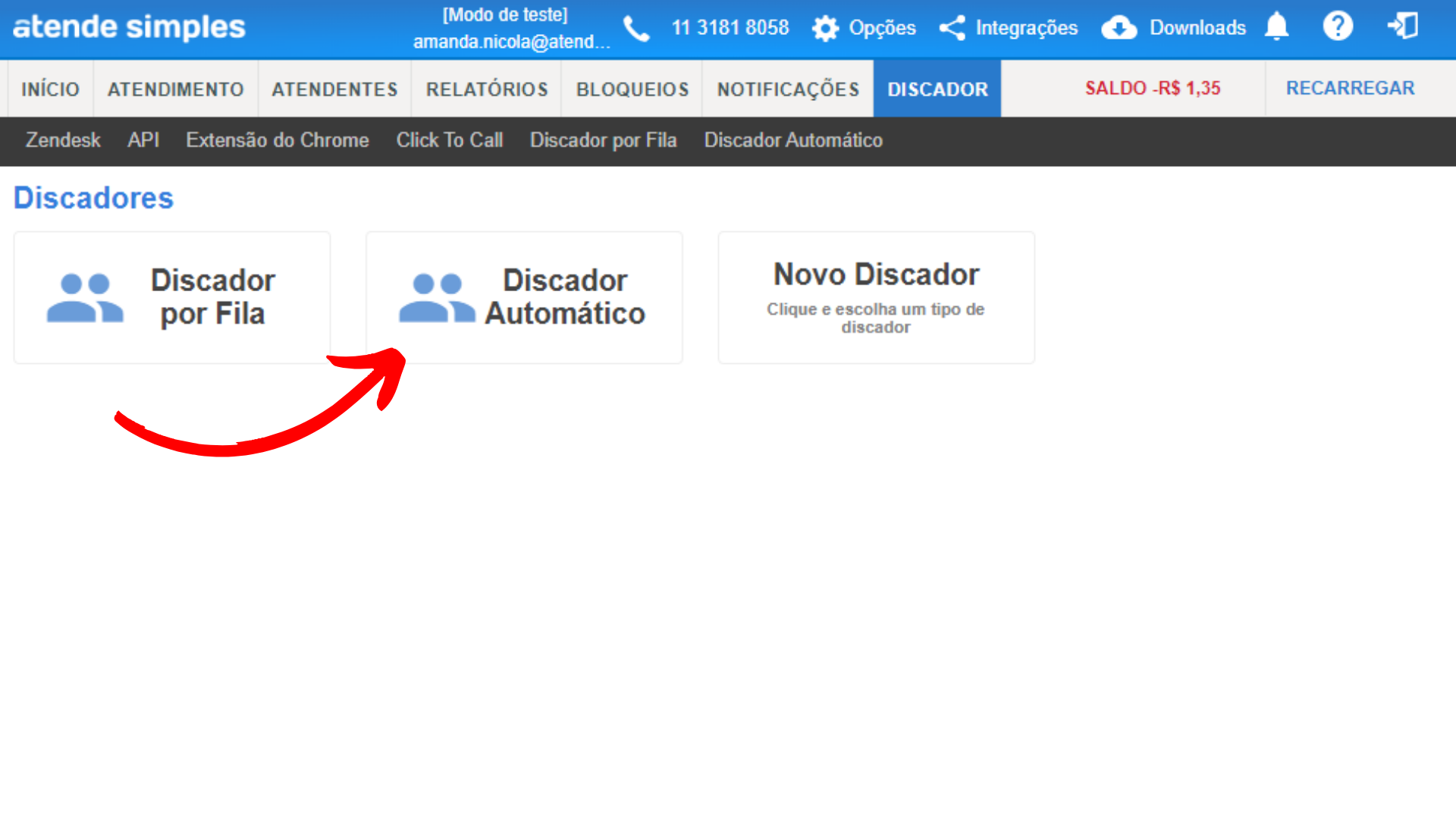This screenshot has height=819, width=1456.
Task: Click the phone icon in the top bar
Action: coord(637,28)
